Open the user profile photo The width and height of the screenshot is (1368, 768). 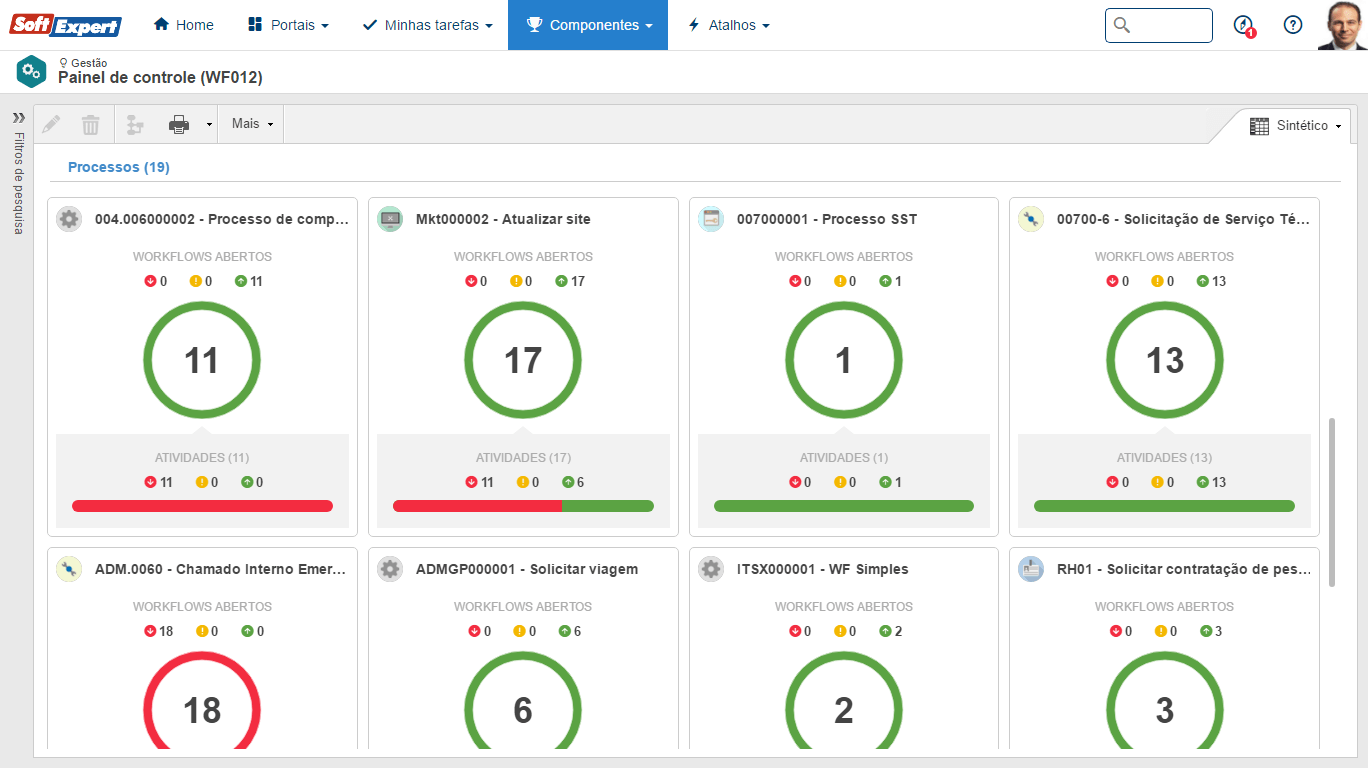(x=1341, y=25)
